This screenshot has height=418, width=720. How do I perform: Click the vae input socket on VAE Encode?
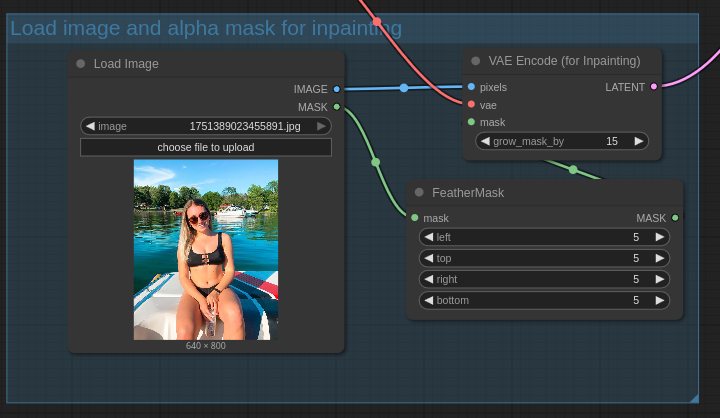coord(471,105)
